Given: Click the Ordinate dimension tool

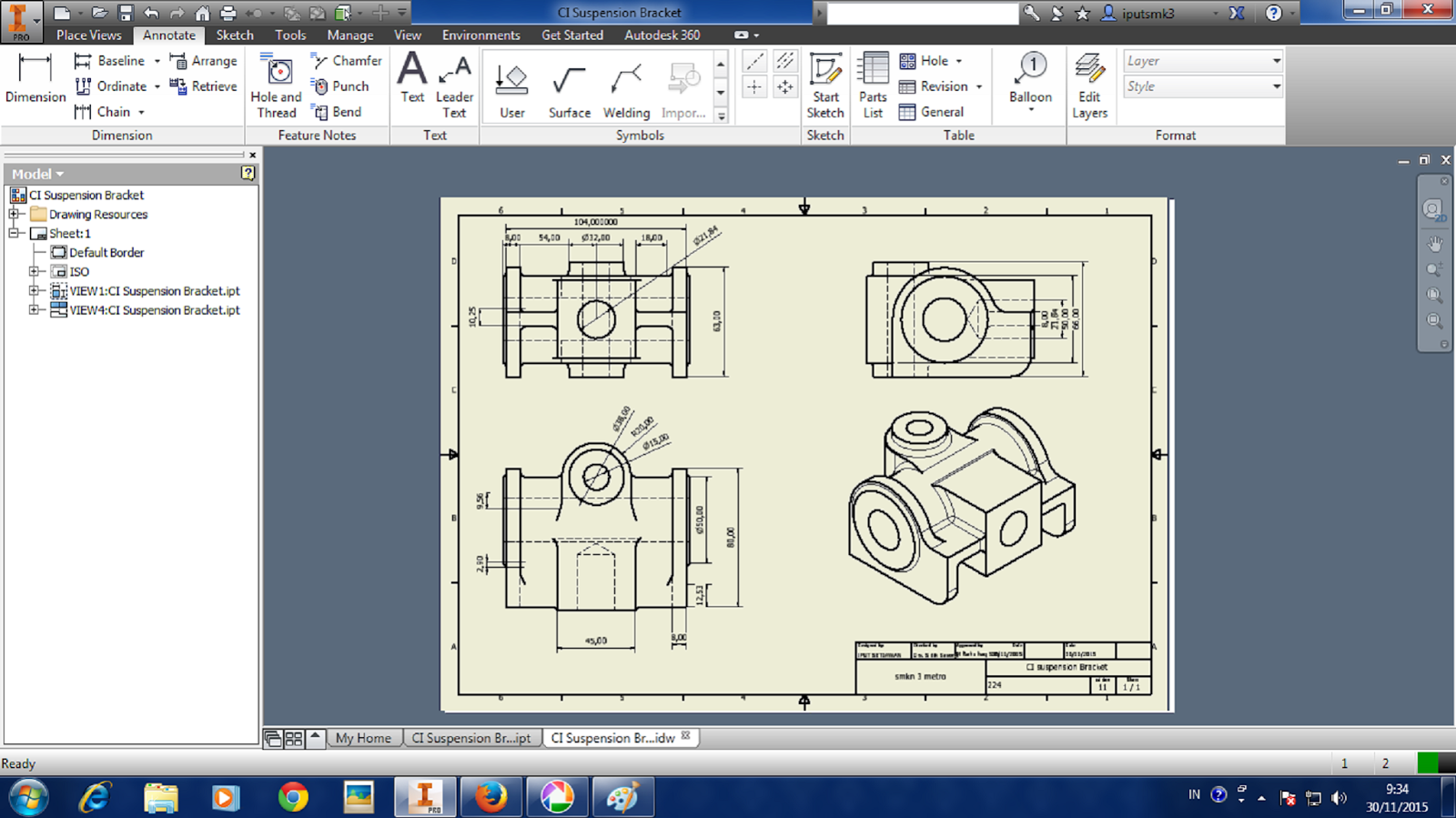Looking at the screenshot, I should point(110,86).
